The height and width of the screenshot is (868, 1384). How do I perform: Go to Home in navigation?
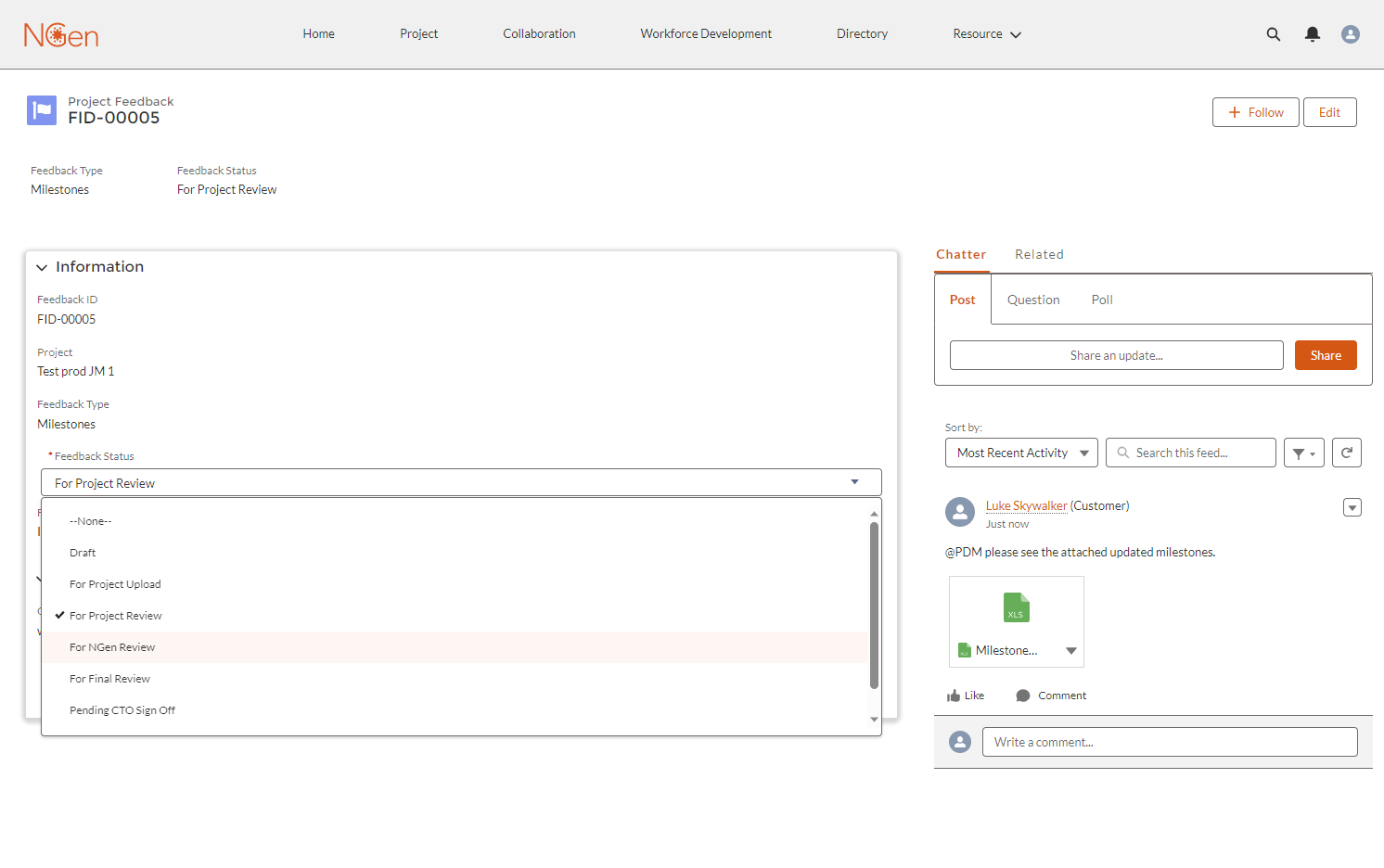coord(318,34)
